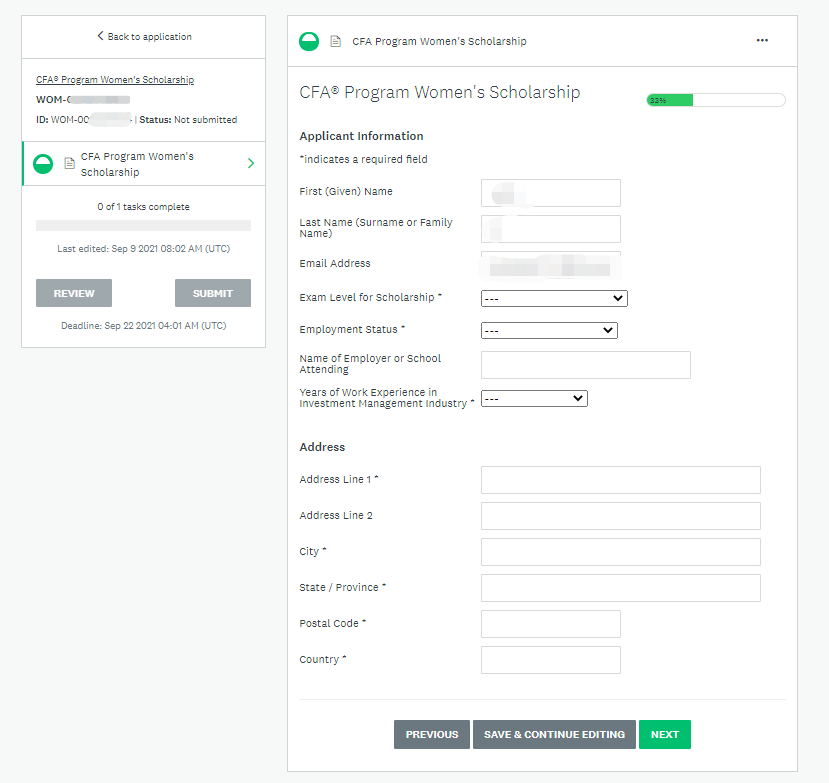Click into the Postal Code field
This screenshot has height=783, width=829.
pos(550,624)
